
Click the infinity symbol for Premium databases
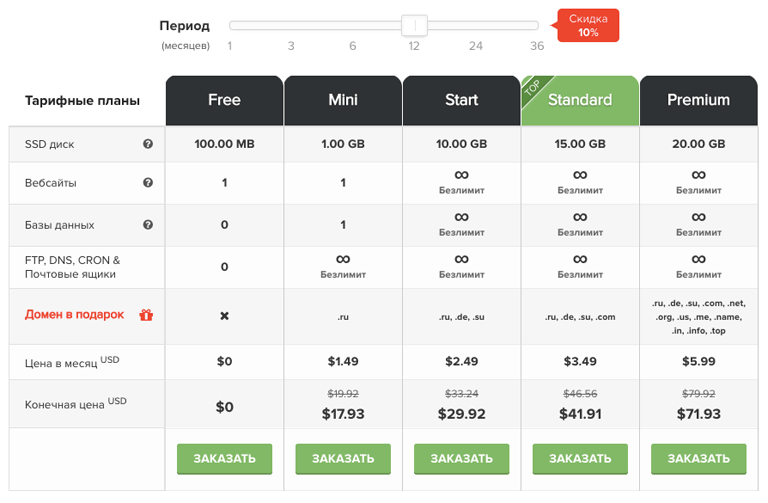pyautogui.click(x=698, y=217)
